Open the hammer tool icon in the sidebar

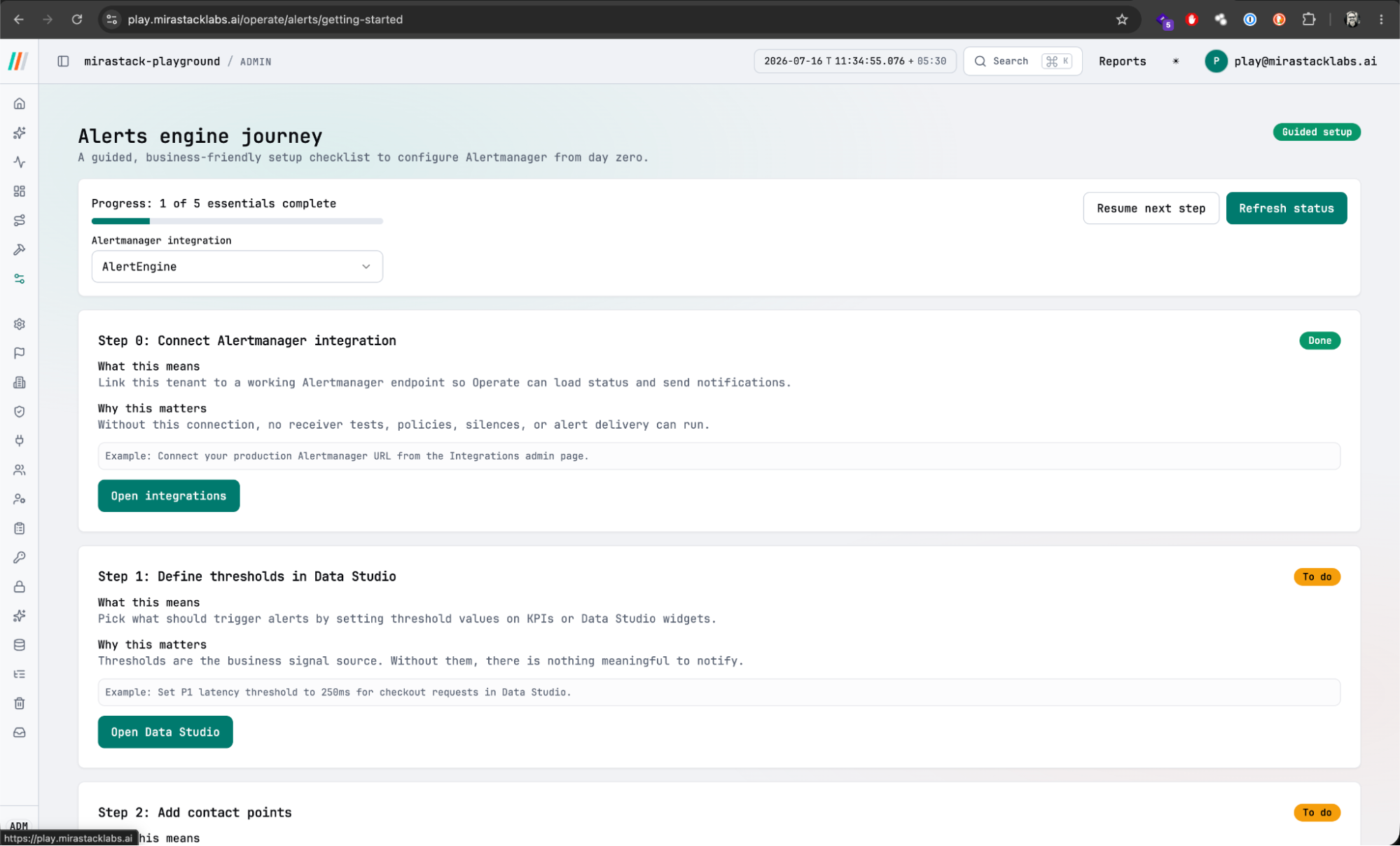point(20,249)
